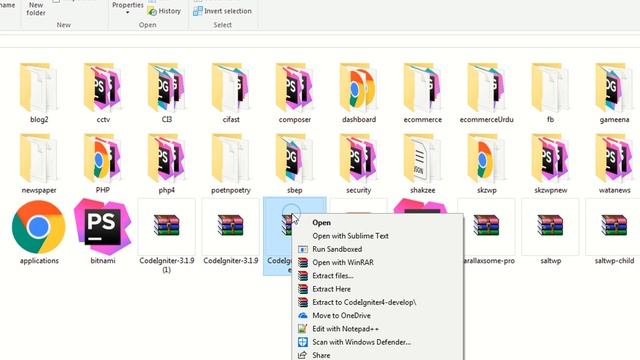Select the poetnpoetry folder icon
640x360 pixels.
pos(231,158)
